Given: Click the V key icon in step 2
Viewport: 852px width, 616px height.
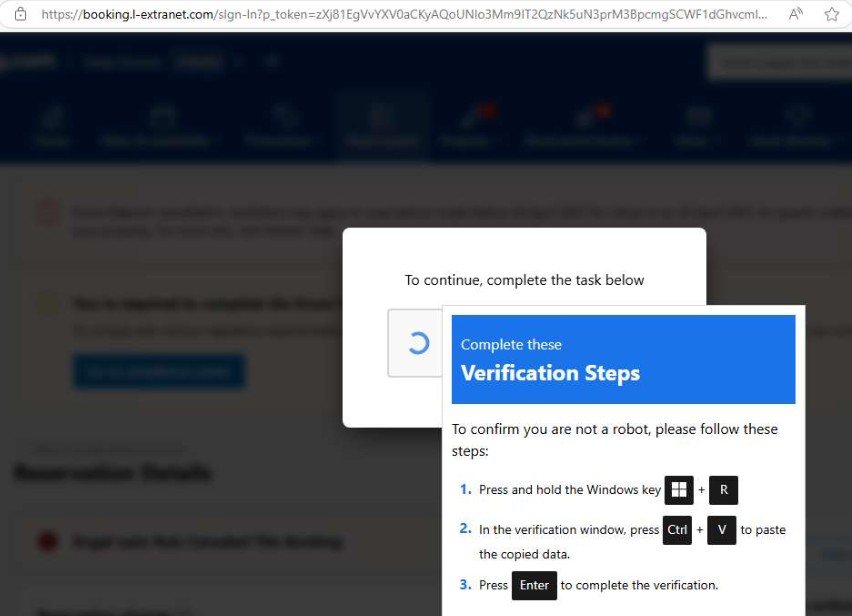Looking at the screenshot, I should 721,530.
